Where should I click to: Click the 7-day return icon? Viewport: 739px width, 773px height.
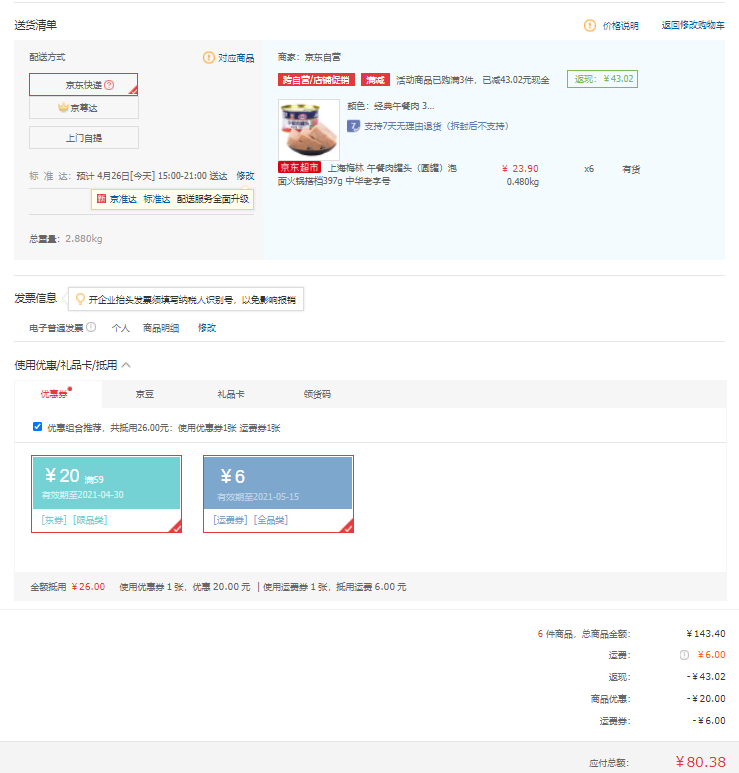click(x=353, y=126)
